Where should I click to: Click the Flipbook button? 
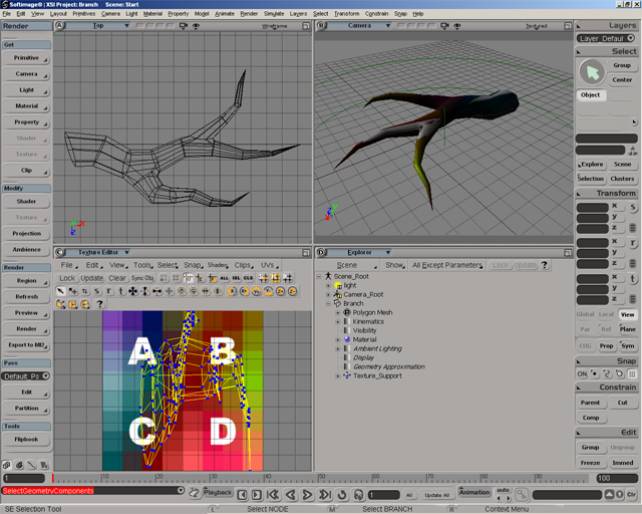[x=27, y=439]
